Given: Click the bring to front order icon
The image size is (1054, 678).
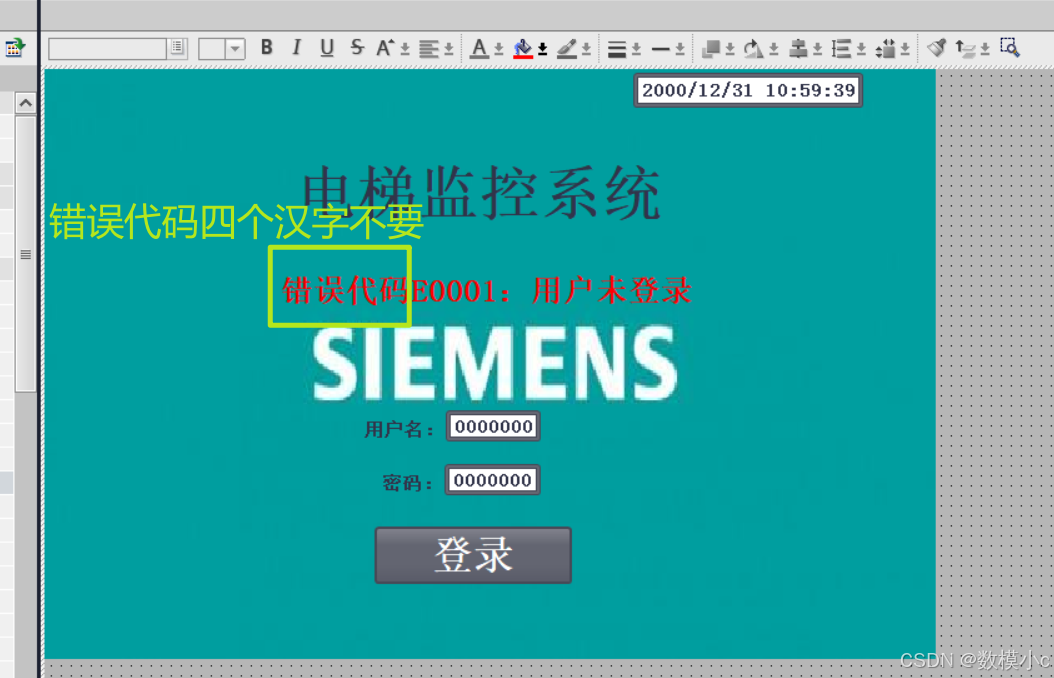Looking at the screenshot, I should coord(711,48).
